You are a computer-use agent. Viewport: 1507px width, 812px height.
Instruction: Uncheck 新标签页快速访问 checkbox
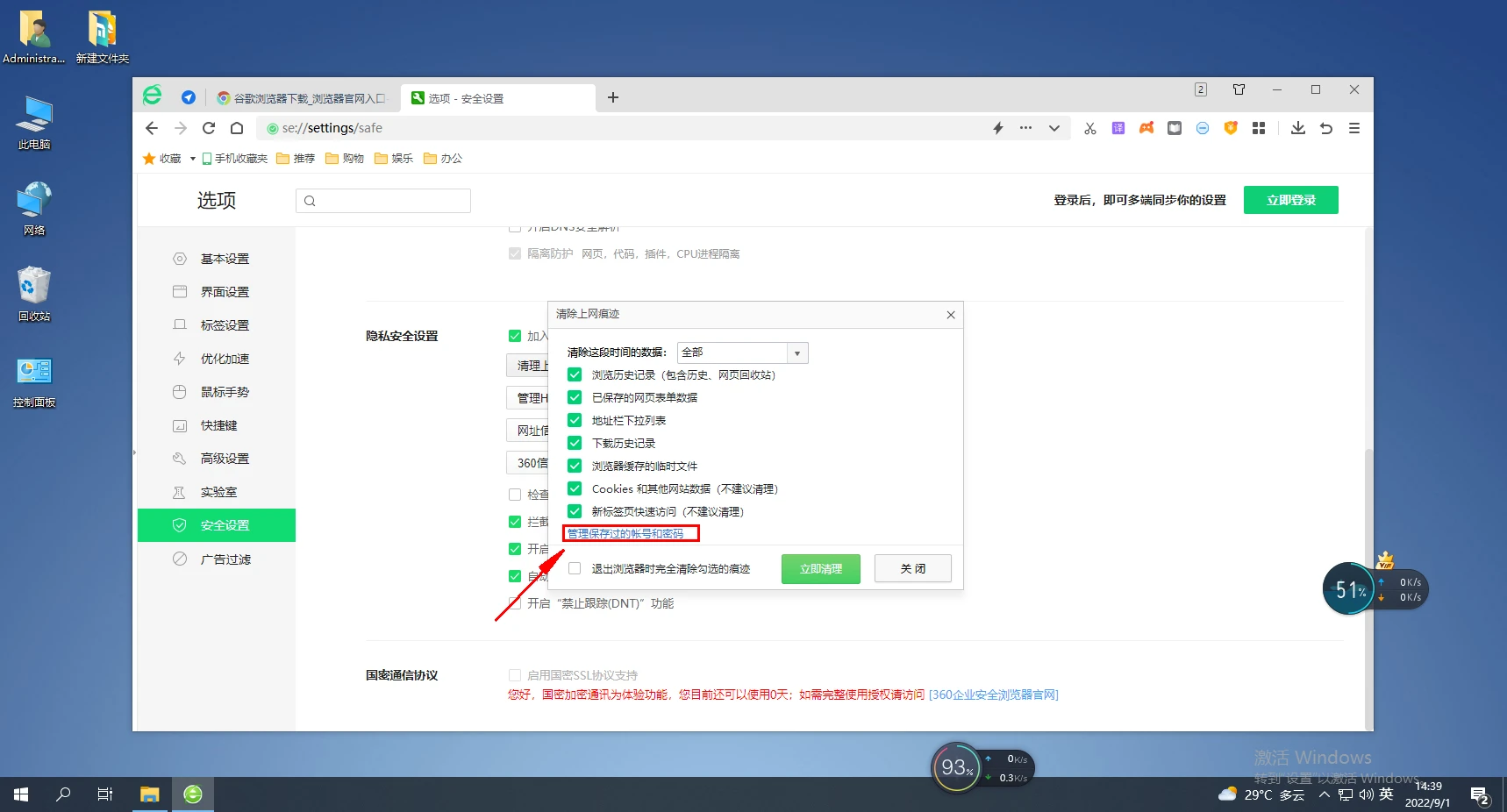pos(575,511)
